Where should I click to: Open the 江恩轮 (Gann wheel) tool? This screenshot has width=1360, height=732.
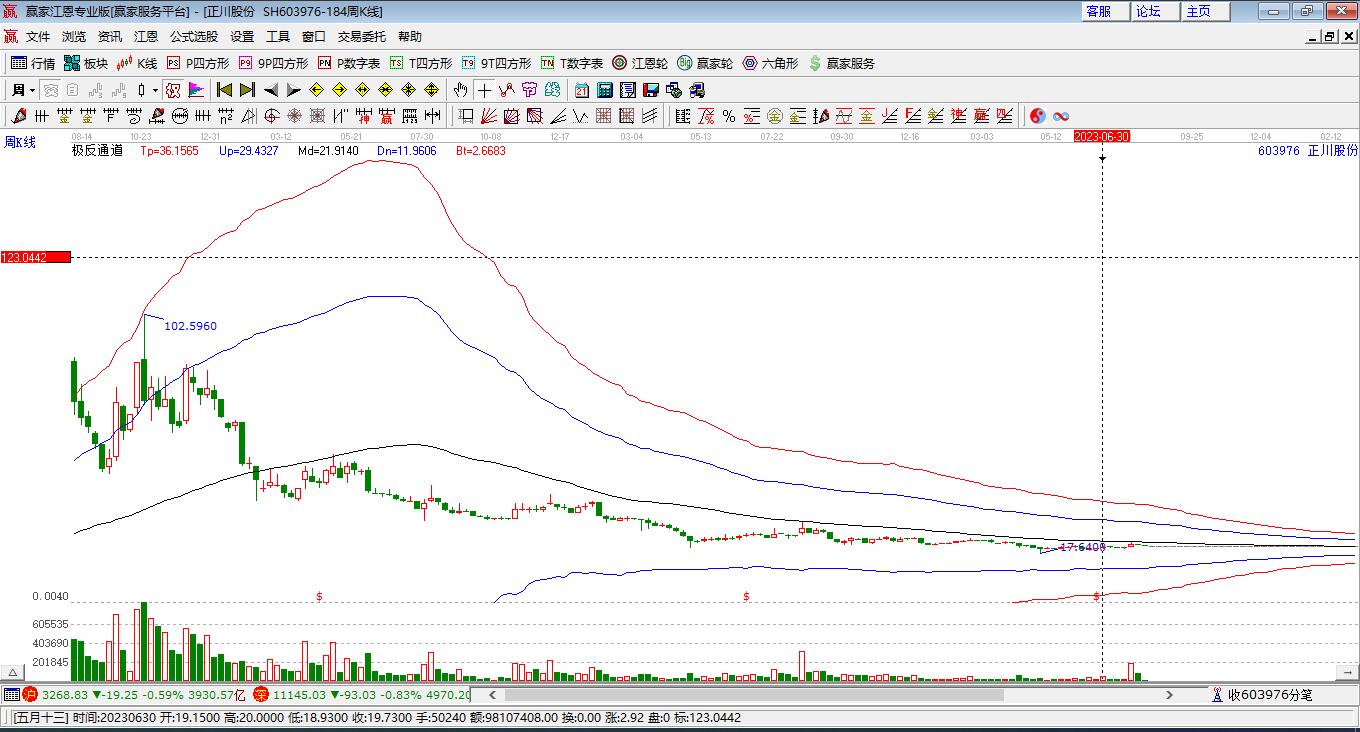coord(640,63)
